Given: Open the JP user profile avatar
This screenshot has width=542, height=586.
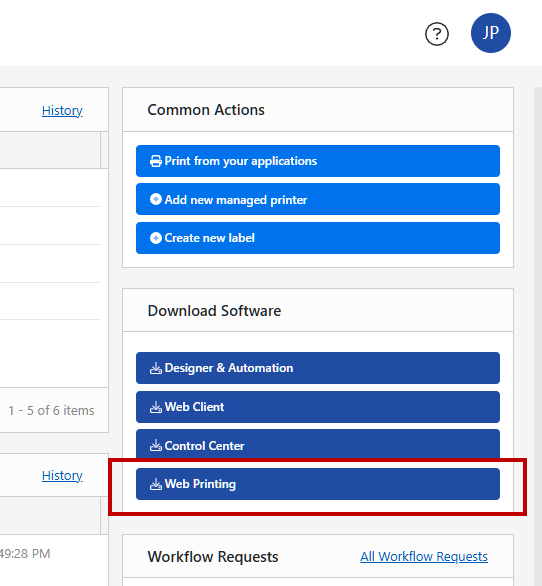Looking at the screenshot, I should click(x=490, y=33).
